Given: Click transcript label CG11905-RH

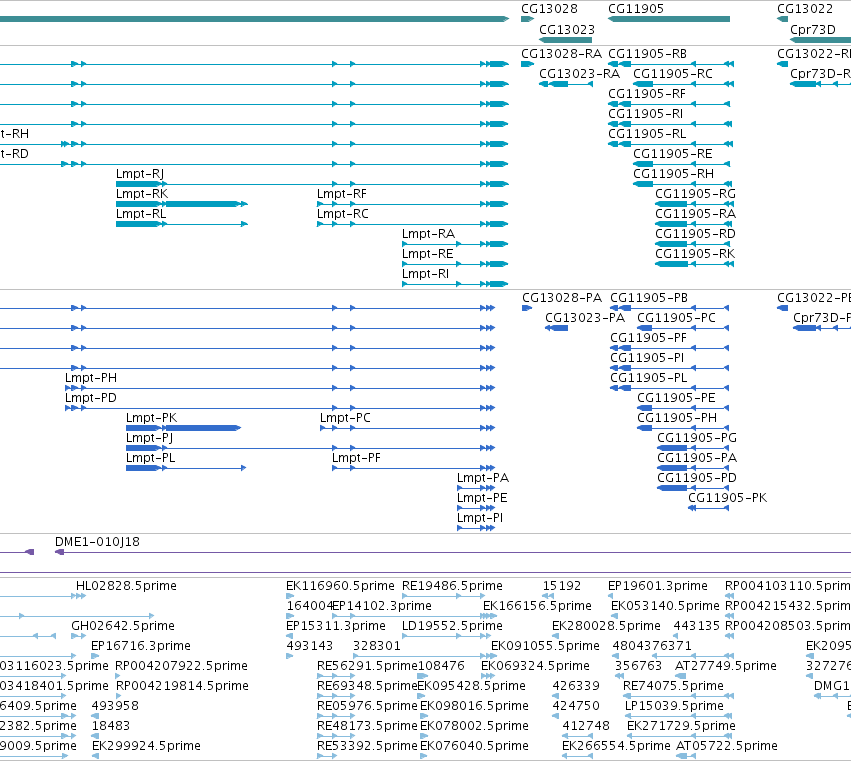Looking at the screenshot, I should [673, 174].
